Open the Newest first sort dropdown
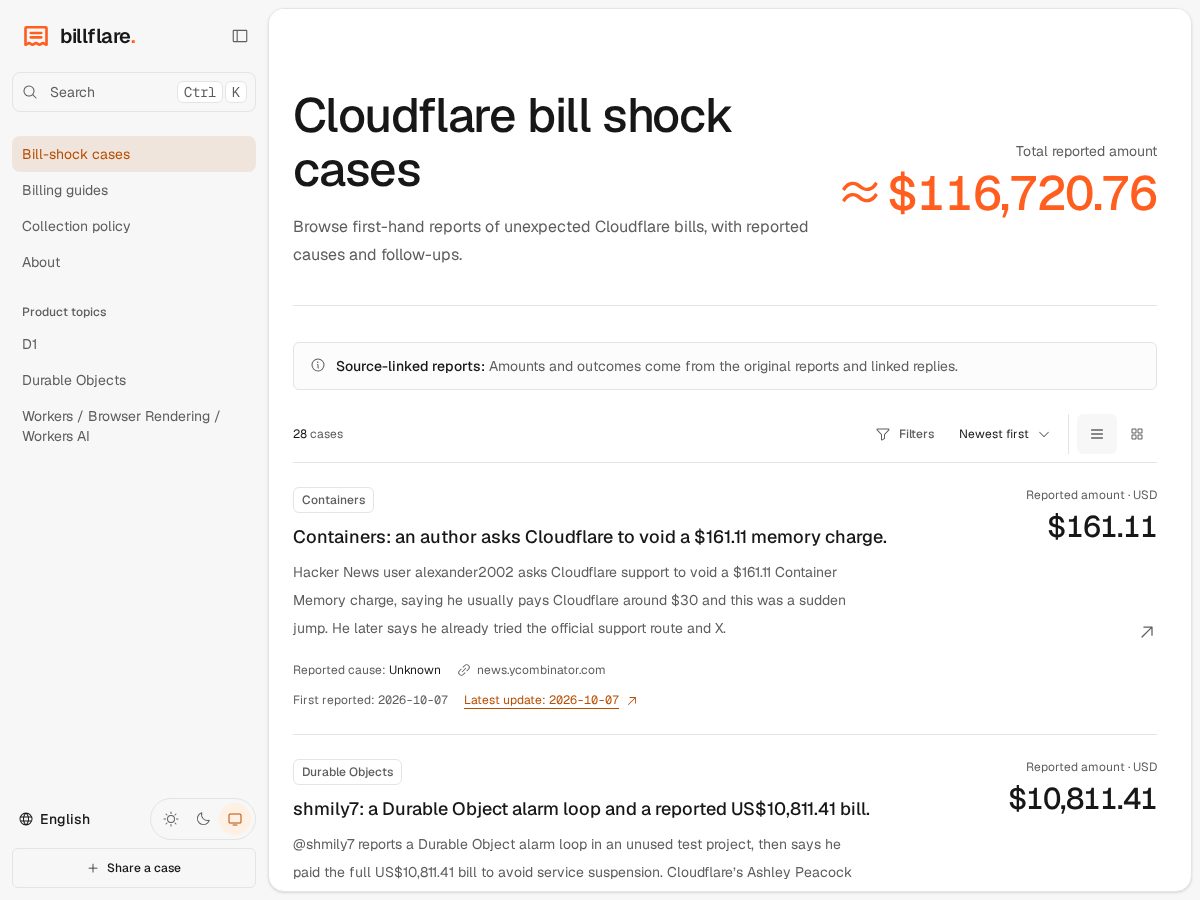 [x=1004, y=434]
